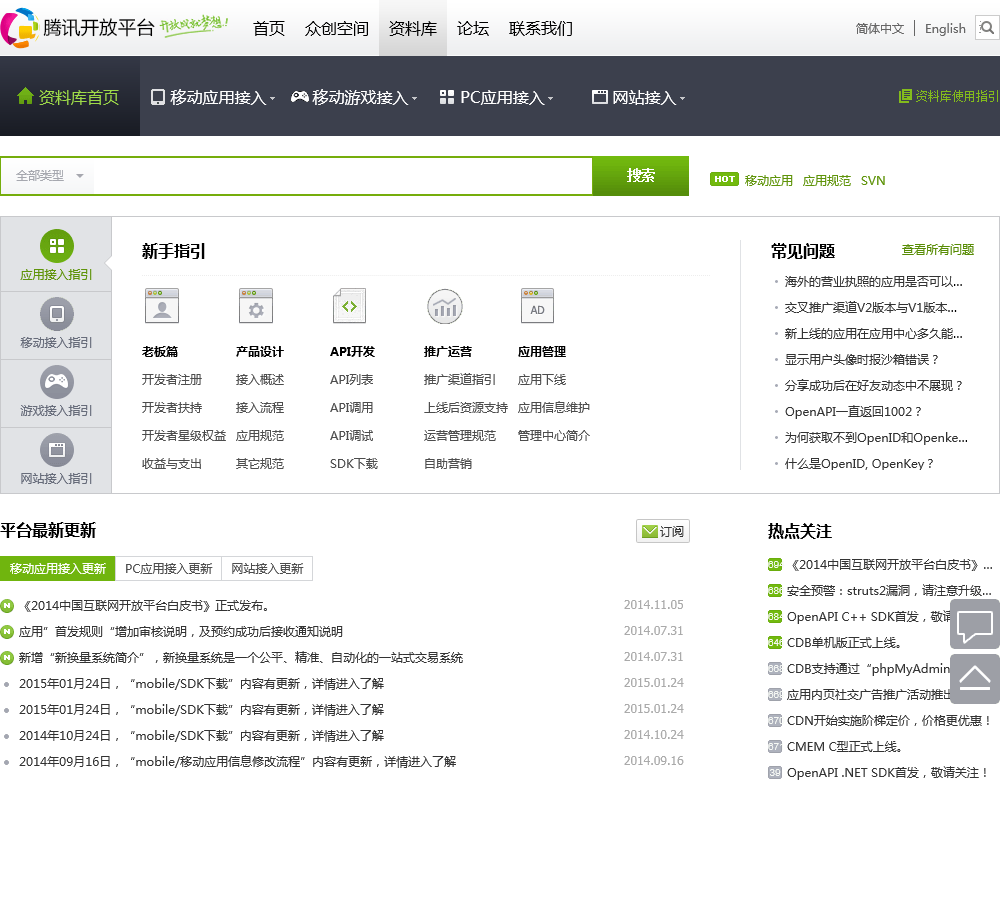Switch to the PC应用接入更新 tab
The image size is (1000, 909).
coord(168,569)
